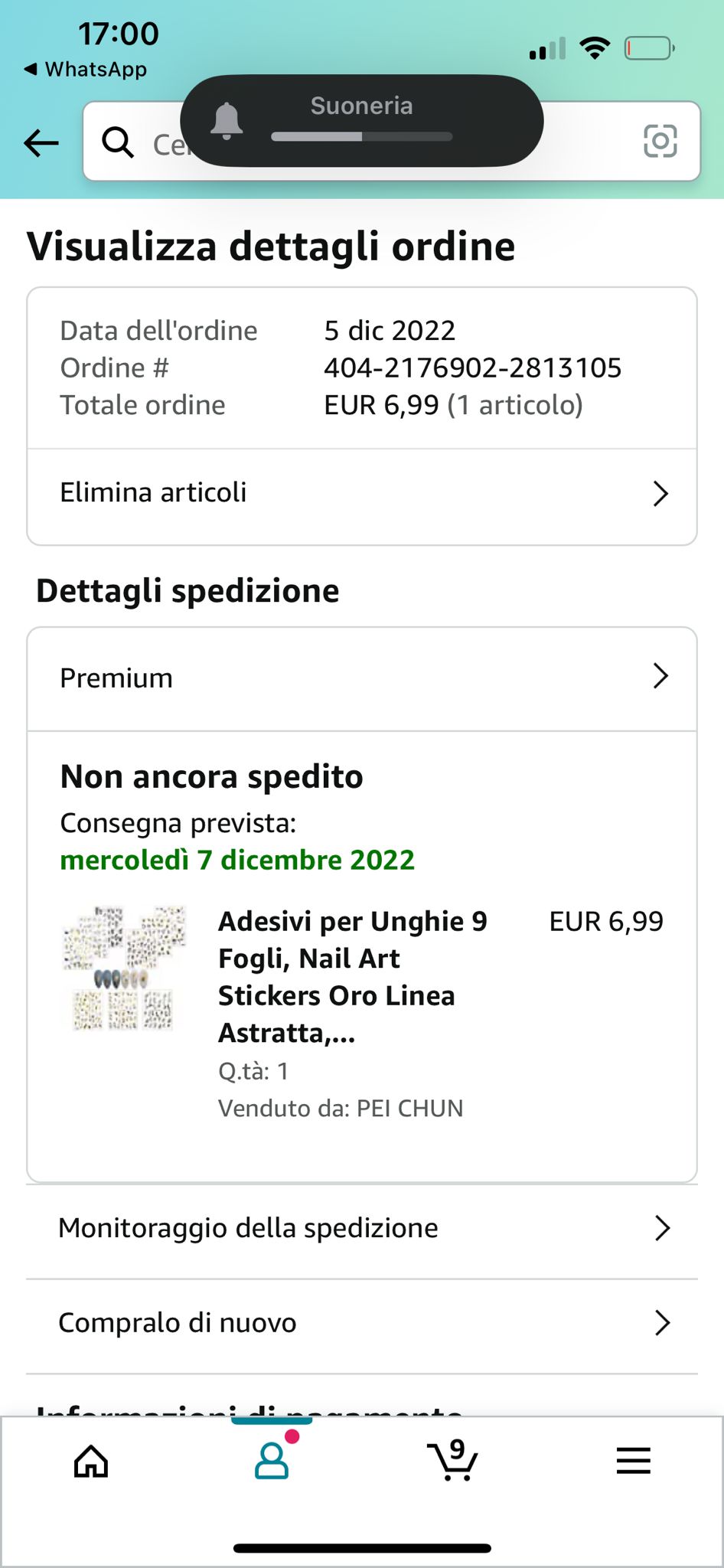
Task: Open the hamburger menu tab
Action: [x=633, y=1461]
